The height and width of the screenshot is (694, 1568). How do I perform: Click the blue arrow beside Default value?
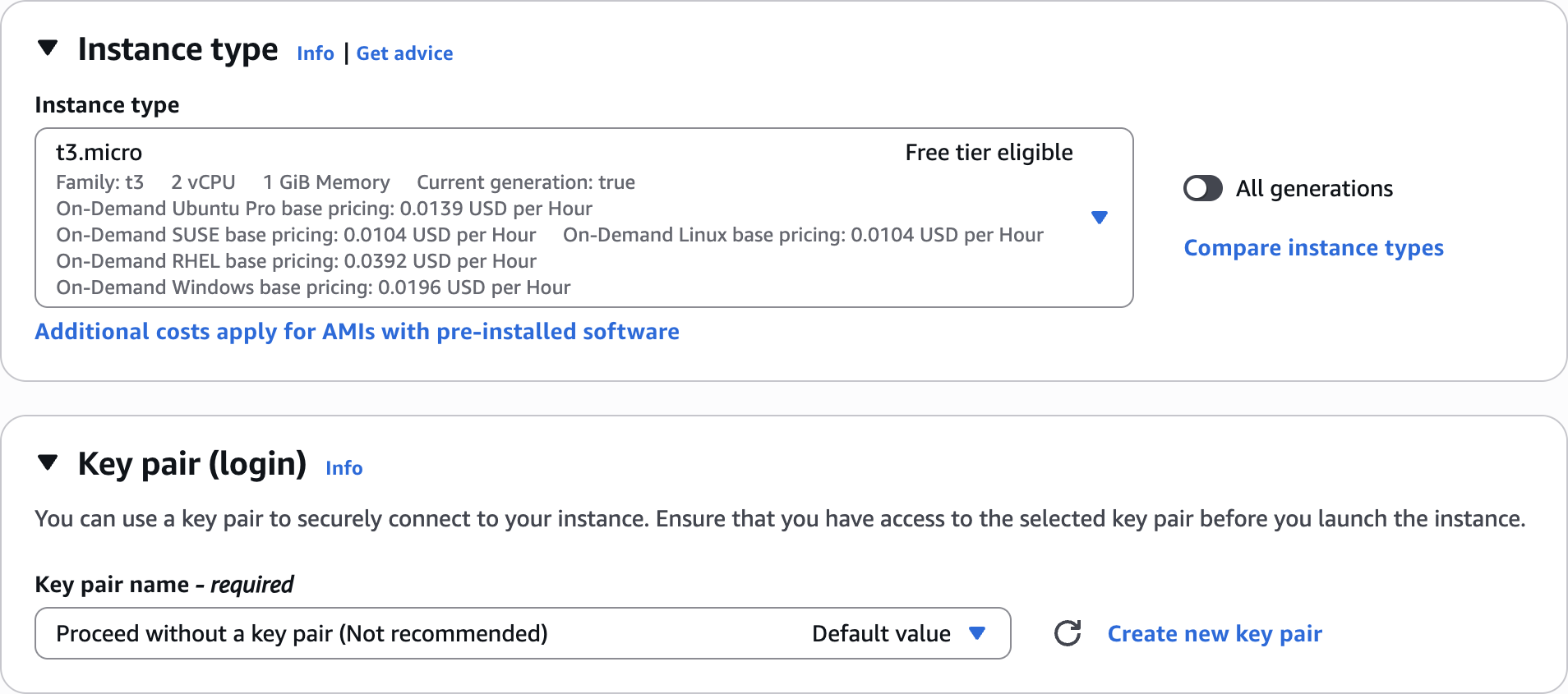point(977,633)
